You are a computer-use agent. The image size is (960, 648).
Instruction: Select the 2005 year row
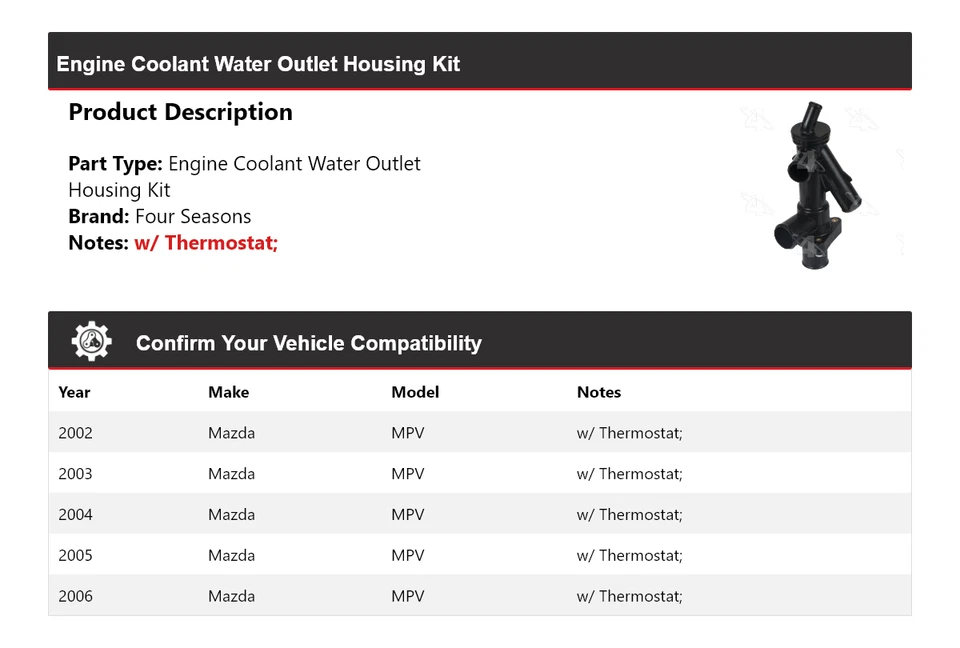tap(75, 556)
